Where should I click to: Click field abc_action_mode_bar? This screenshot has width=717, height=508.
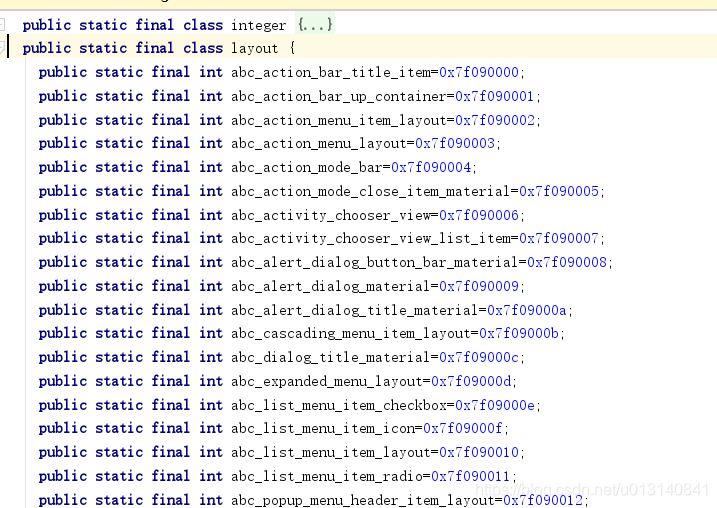coord(307,167)
